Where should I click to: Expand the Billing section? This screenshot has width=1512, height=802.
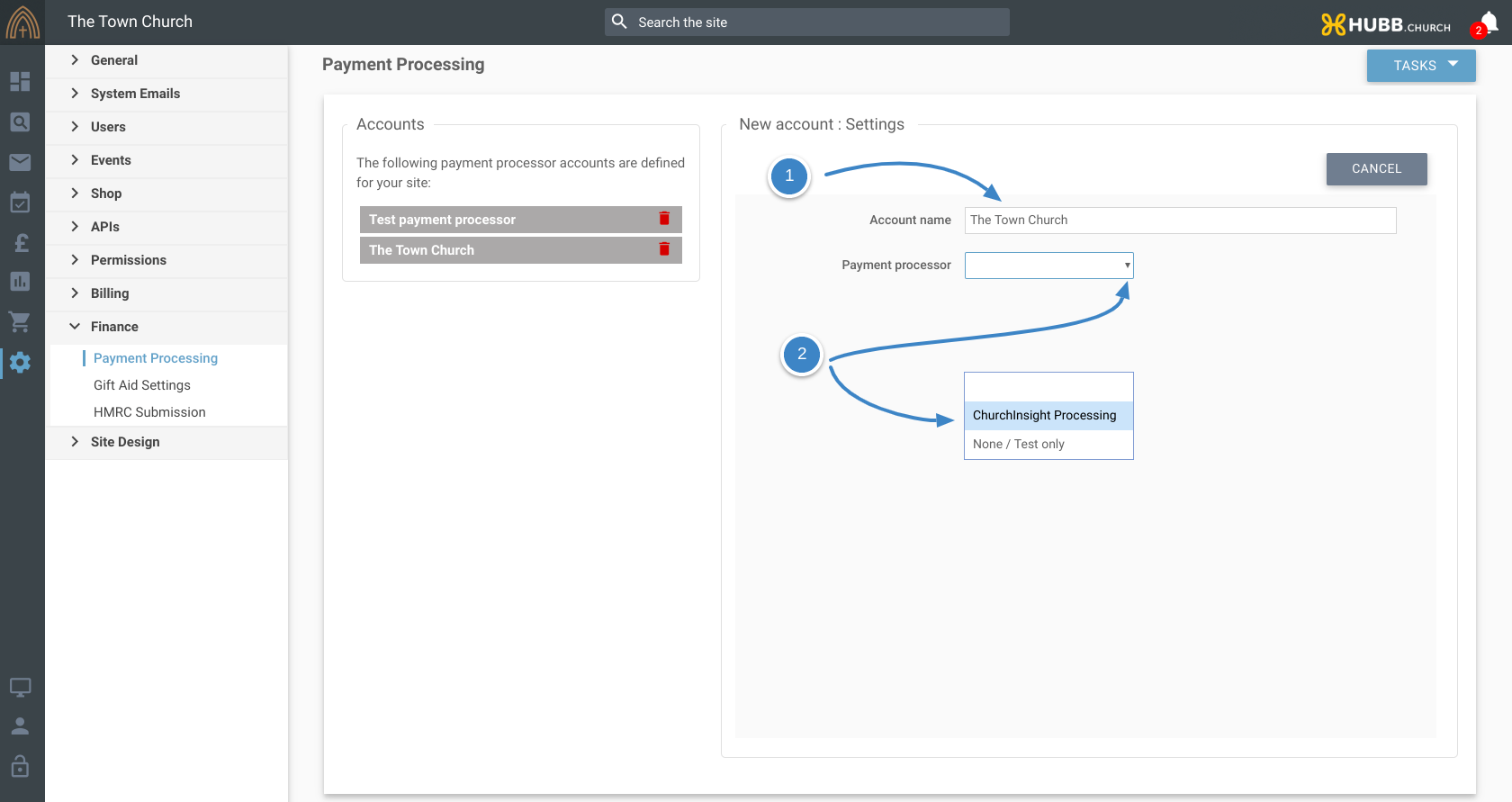point(166,293)
